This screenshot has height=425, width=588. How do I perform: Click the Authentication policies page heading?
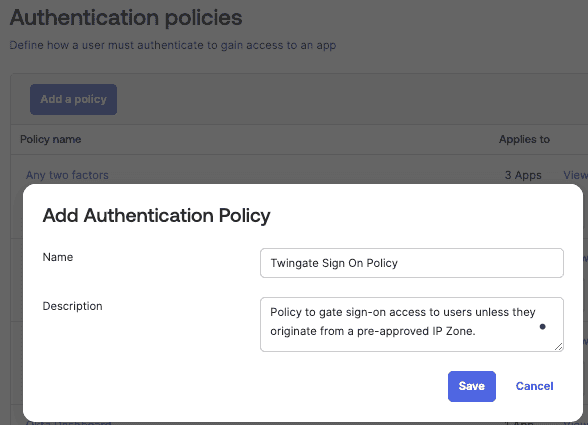[x=126, y=18]
